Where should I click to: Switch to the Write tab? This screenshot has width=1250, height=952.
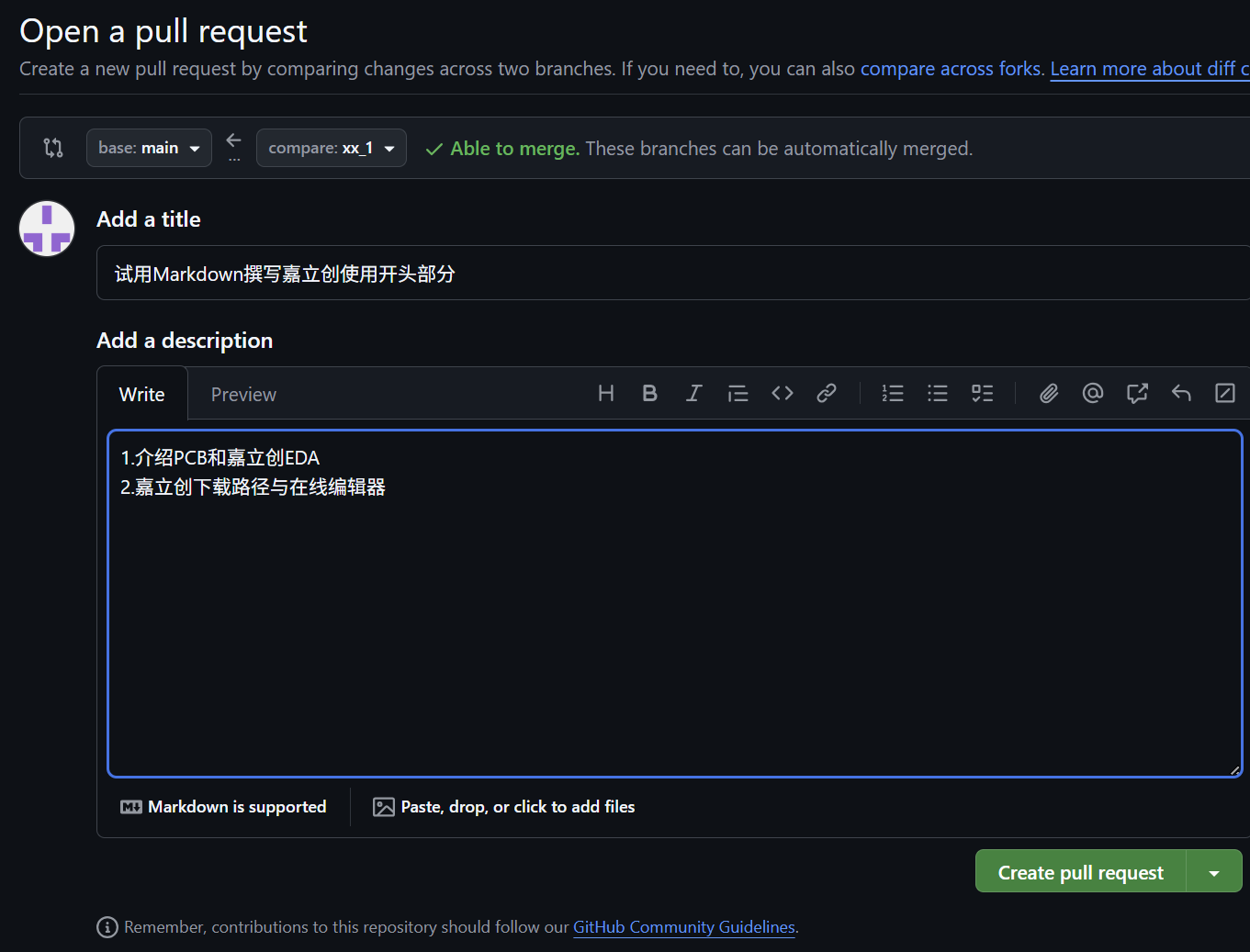142,394
